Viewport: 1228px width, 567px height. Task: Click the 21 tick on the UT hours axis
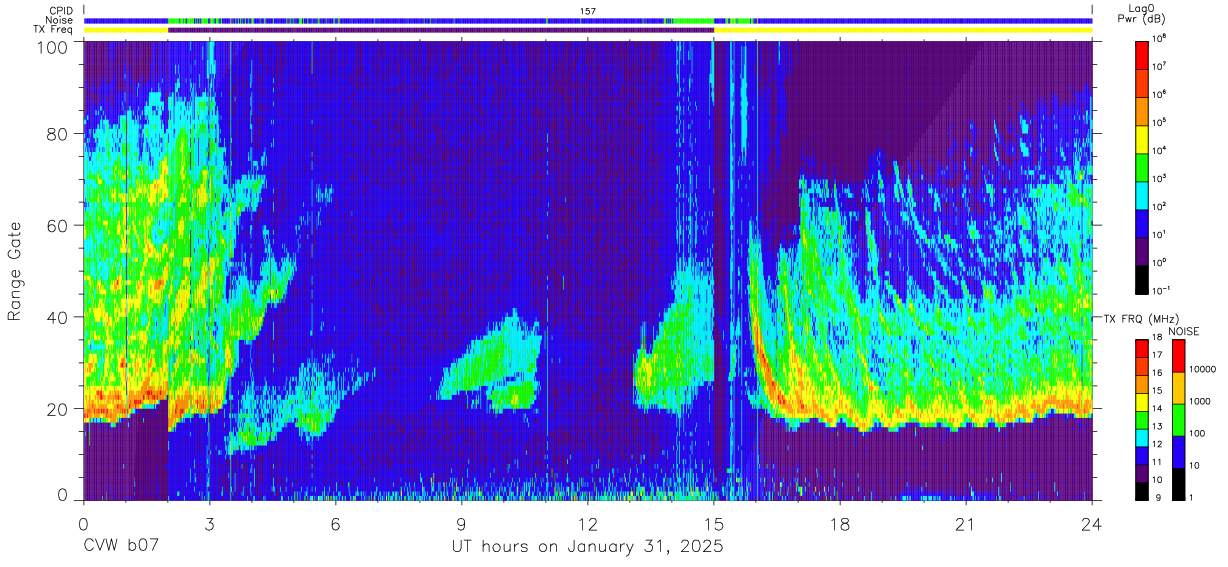[966, 524]
